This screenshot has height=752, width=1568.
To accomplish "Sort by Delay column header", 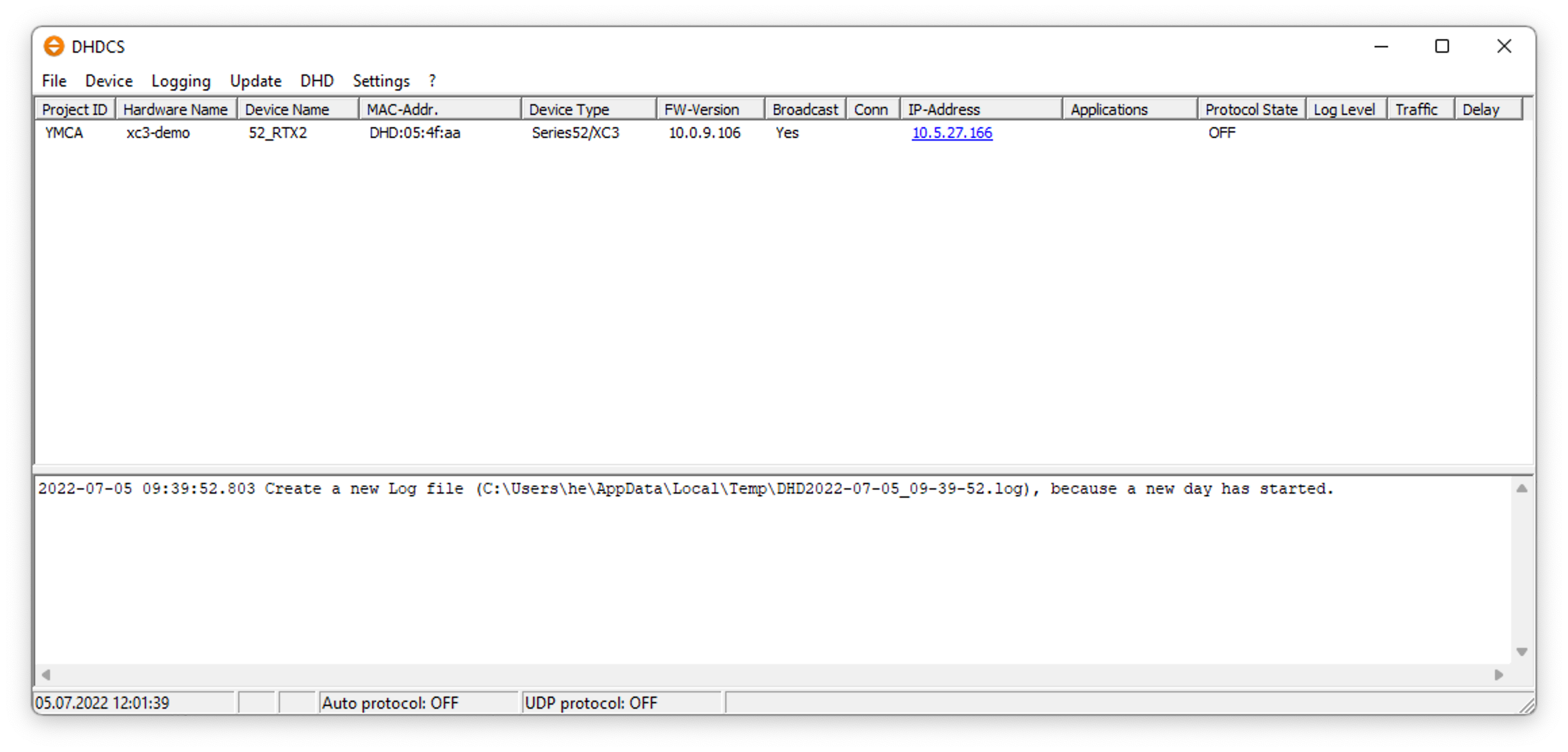I will coord(1489,110).
